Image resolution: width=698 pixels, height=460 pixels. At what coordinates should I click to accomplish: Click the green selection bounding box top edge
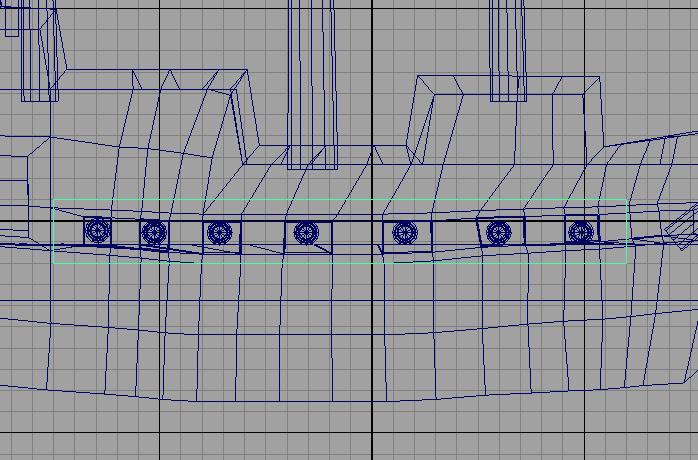click(340, 199)
